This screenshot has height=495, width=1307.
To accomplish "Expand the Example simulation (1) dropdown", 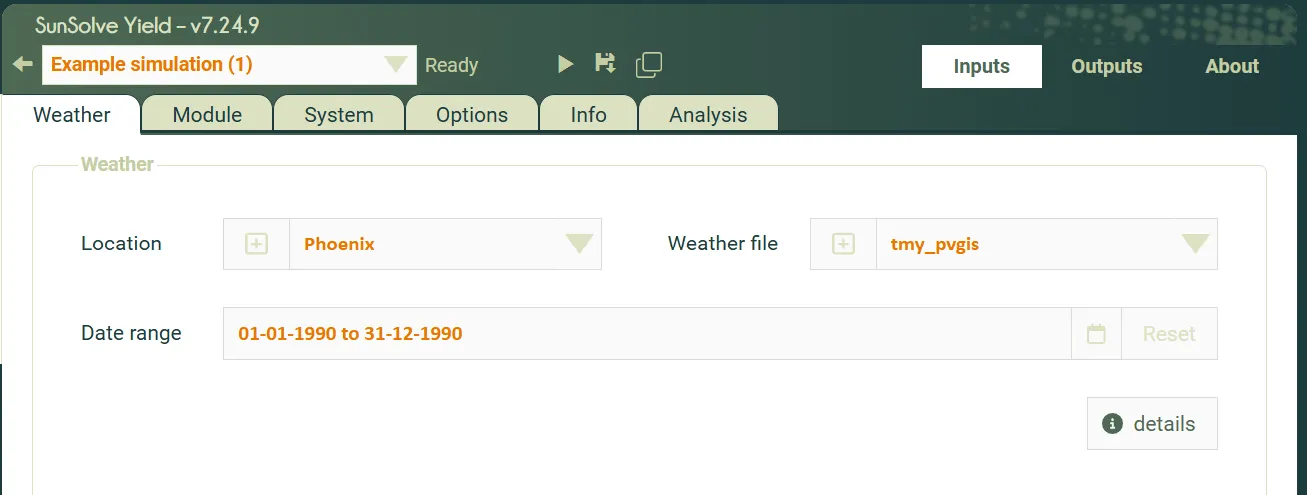I will (x=397, y=65).
